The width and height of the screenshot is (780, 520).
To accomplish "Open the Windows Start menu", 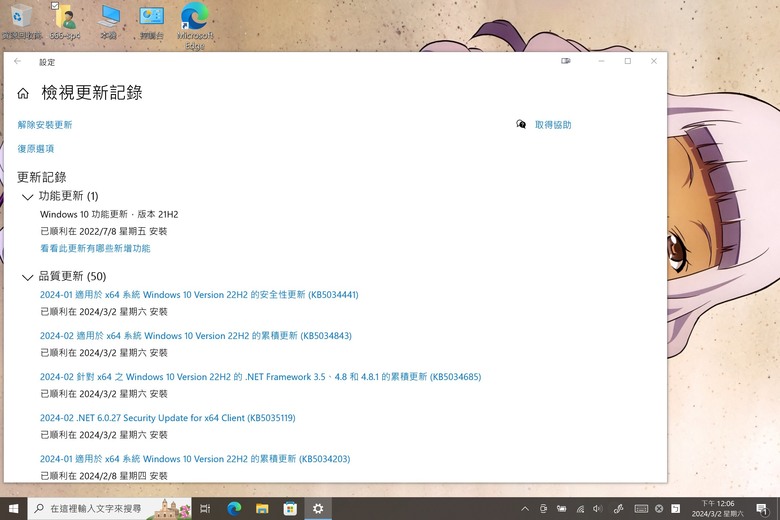I will (13, 509).
